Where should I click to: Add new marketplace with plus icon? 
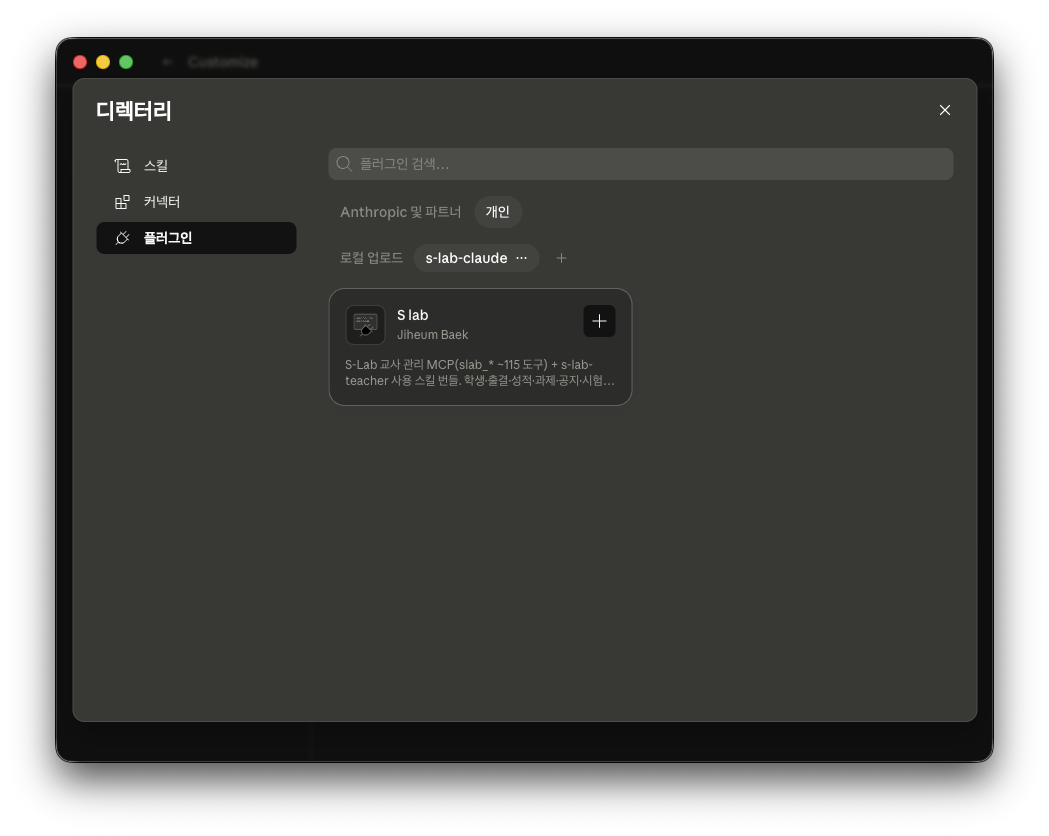coord(561,258)
